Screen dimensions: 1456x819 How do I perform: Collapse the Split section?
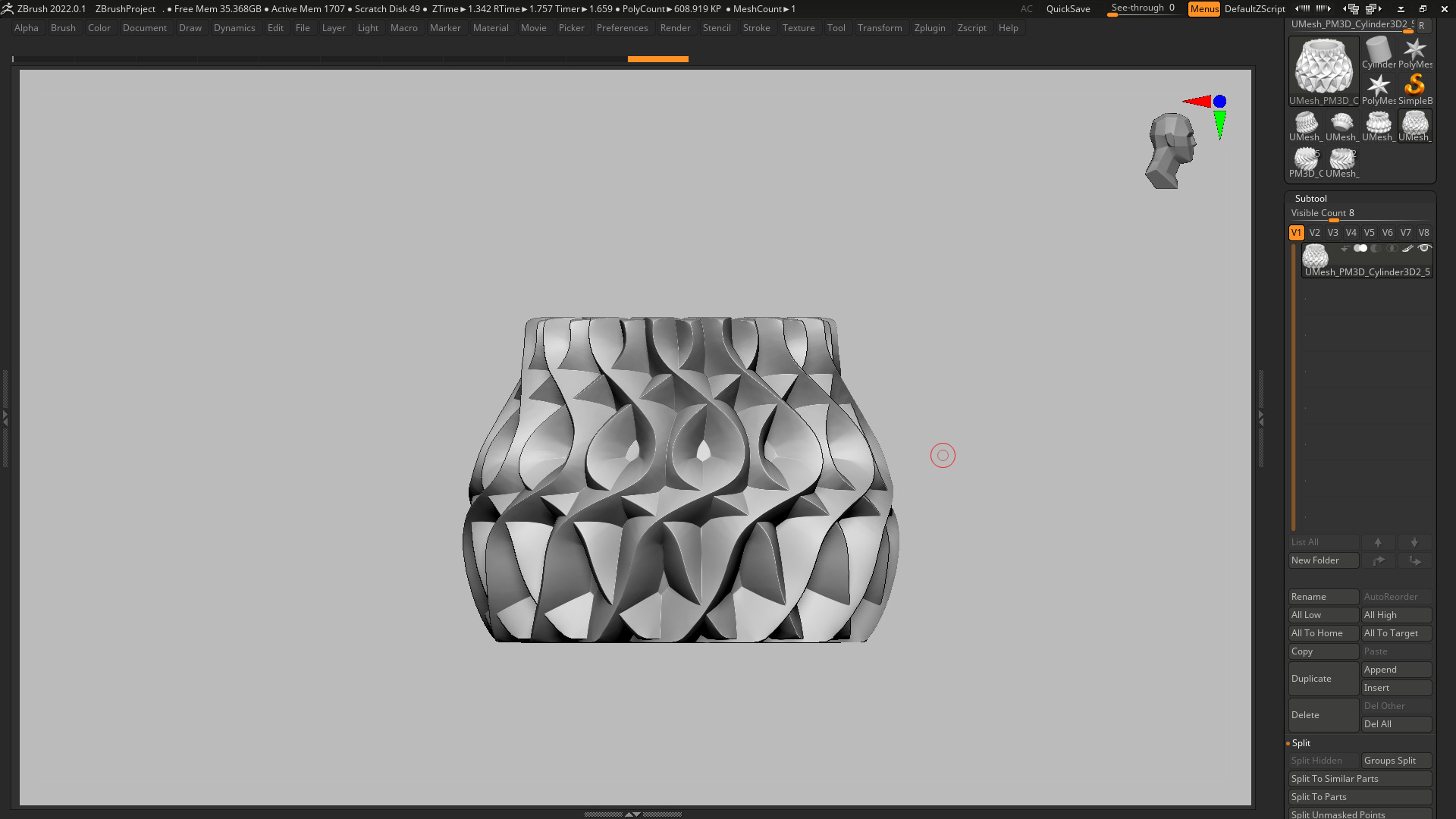click(x=1301, y=743)
